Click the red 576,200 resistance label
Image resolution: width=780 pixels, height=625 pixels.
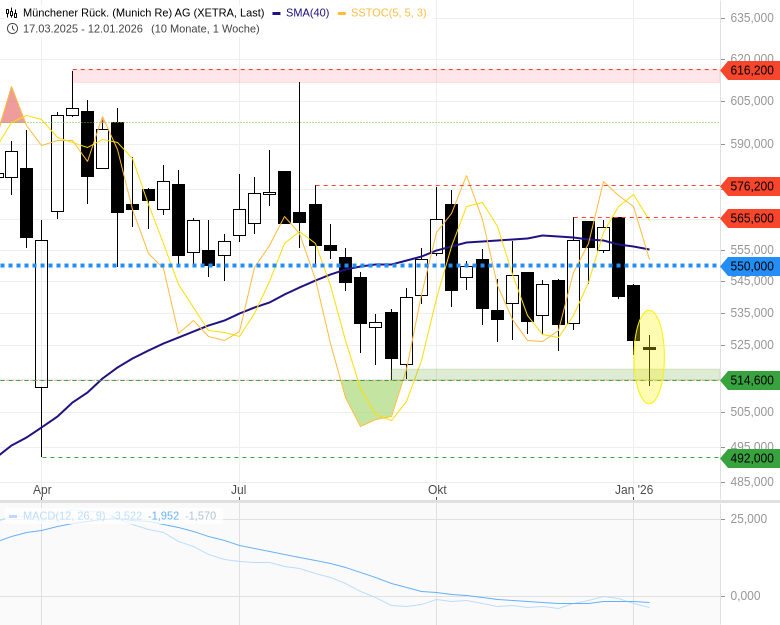coord(751,186)
